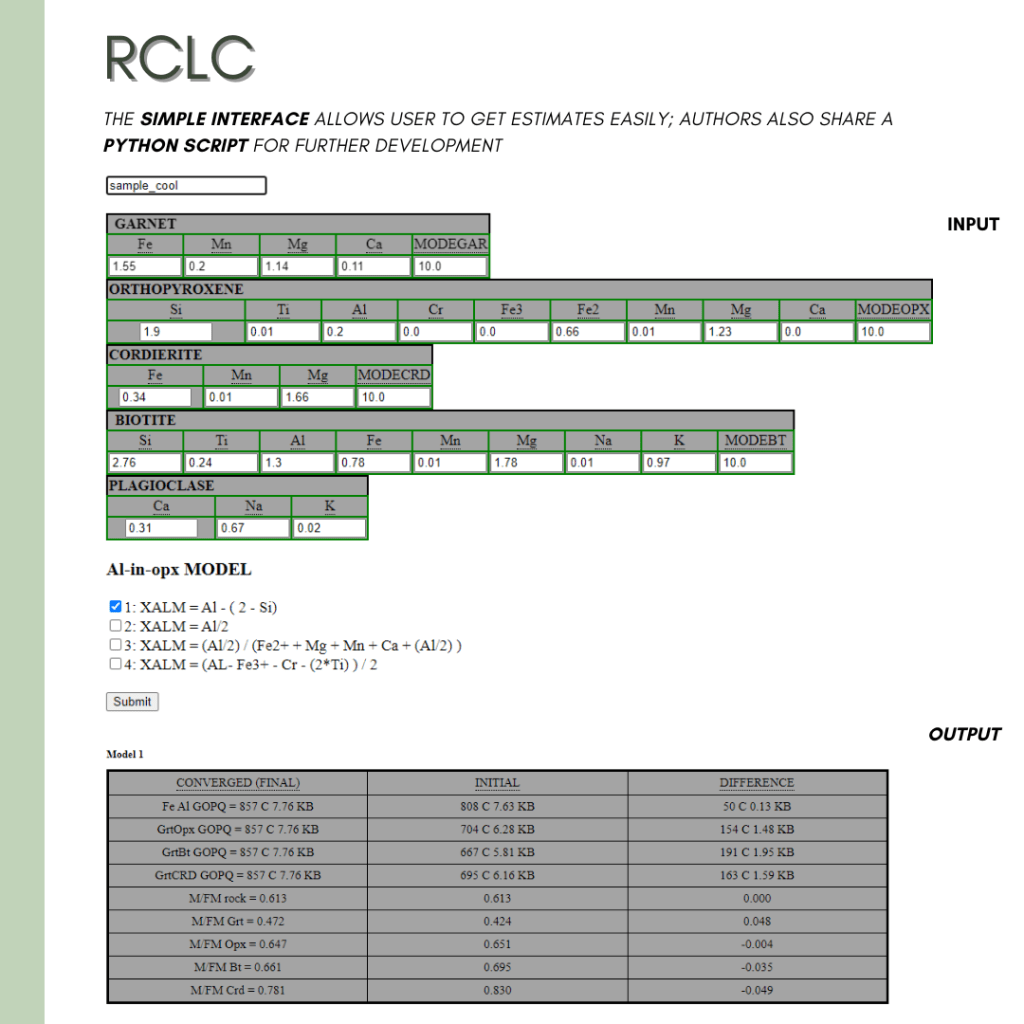Viewport: 1024px width, 1024px height.
Task: Click the Garnet MODEGAR input
Action: point(450,267)
